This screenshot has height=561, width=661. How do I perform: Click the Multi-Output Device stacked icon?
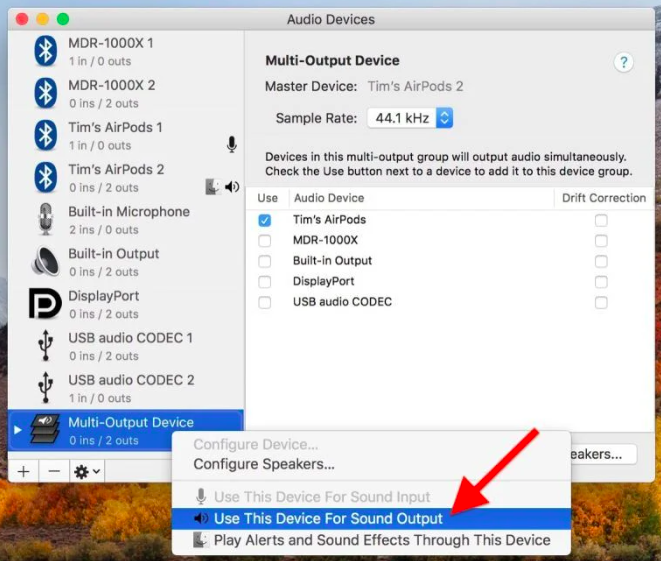[45, 429]
